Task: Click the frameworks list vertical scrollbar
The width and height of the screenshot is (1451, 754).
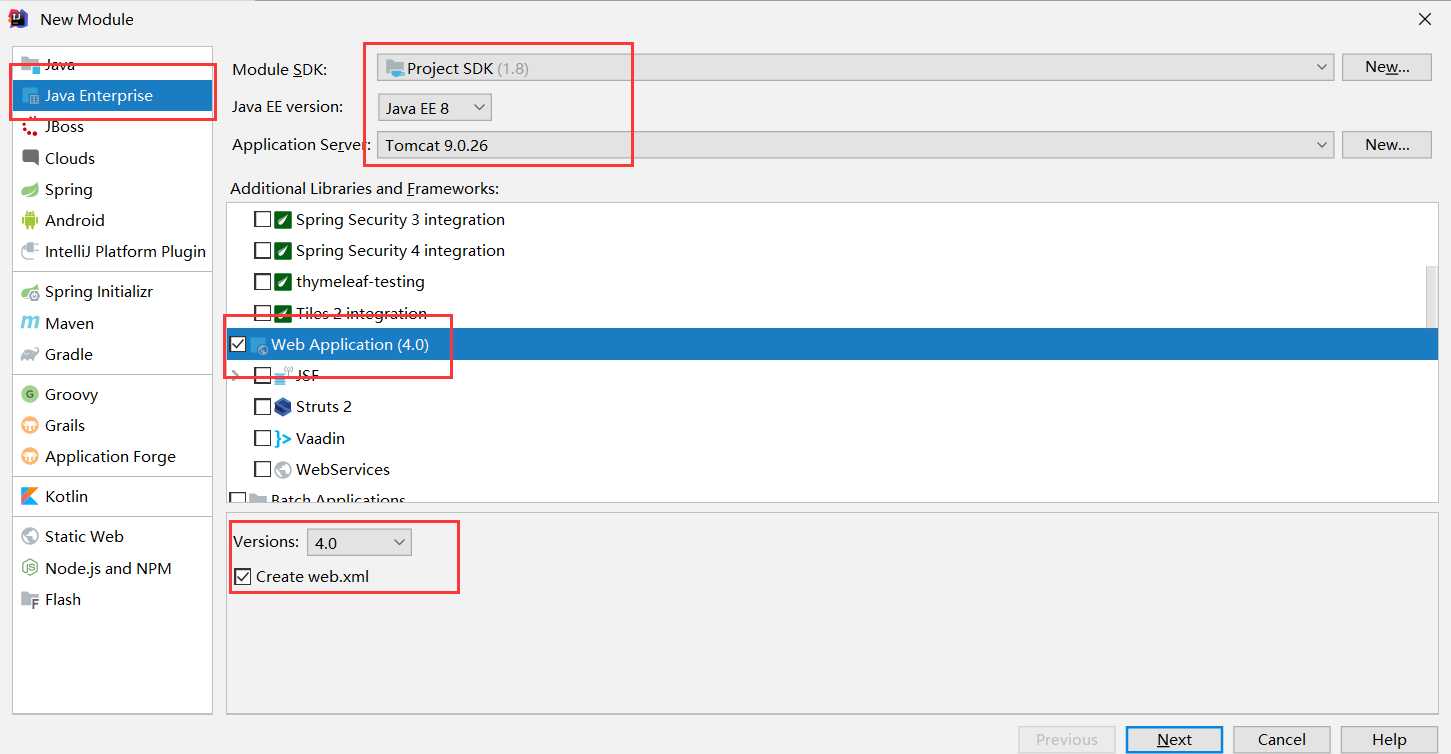Action: pos(1431,295)
